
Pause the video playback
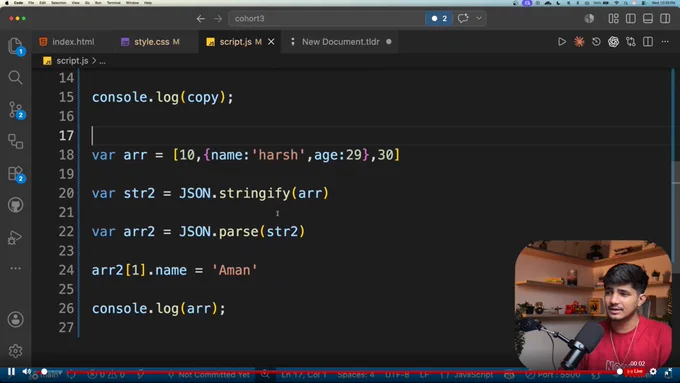[x=11, y=372]
